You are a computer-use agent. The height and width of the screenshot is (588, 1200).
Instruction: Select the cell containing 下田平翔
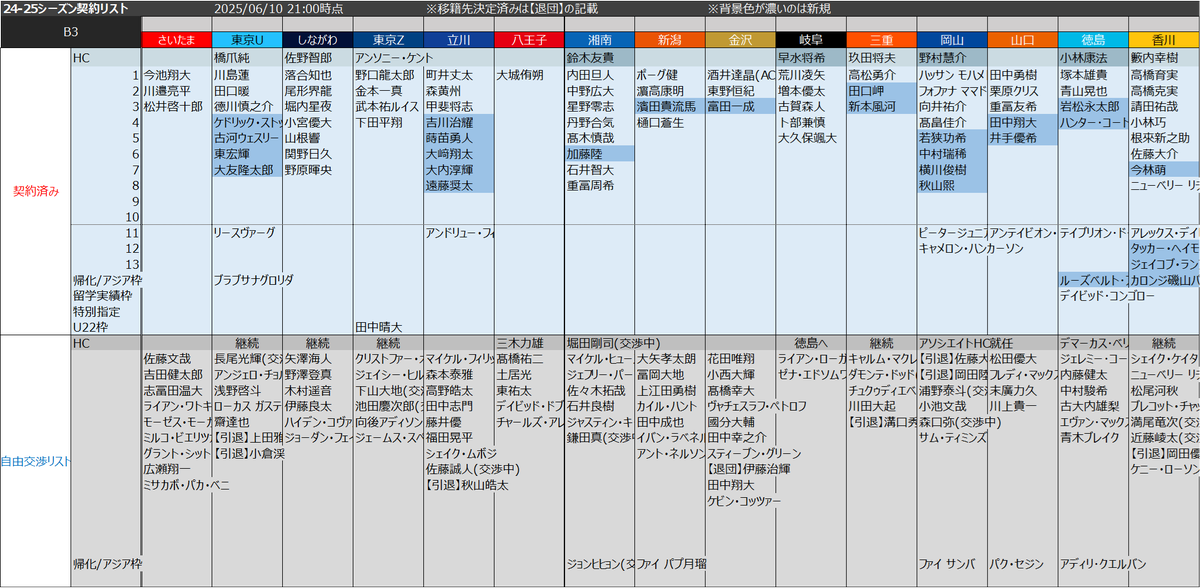(388, 121)
